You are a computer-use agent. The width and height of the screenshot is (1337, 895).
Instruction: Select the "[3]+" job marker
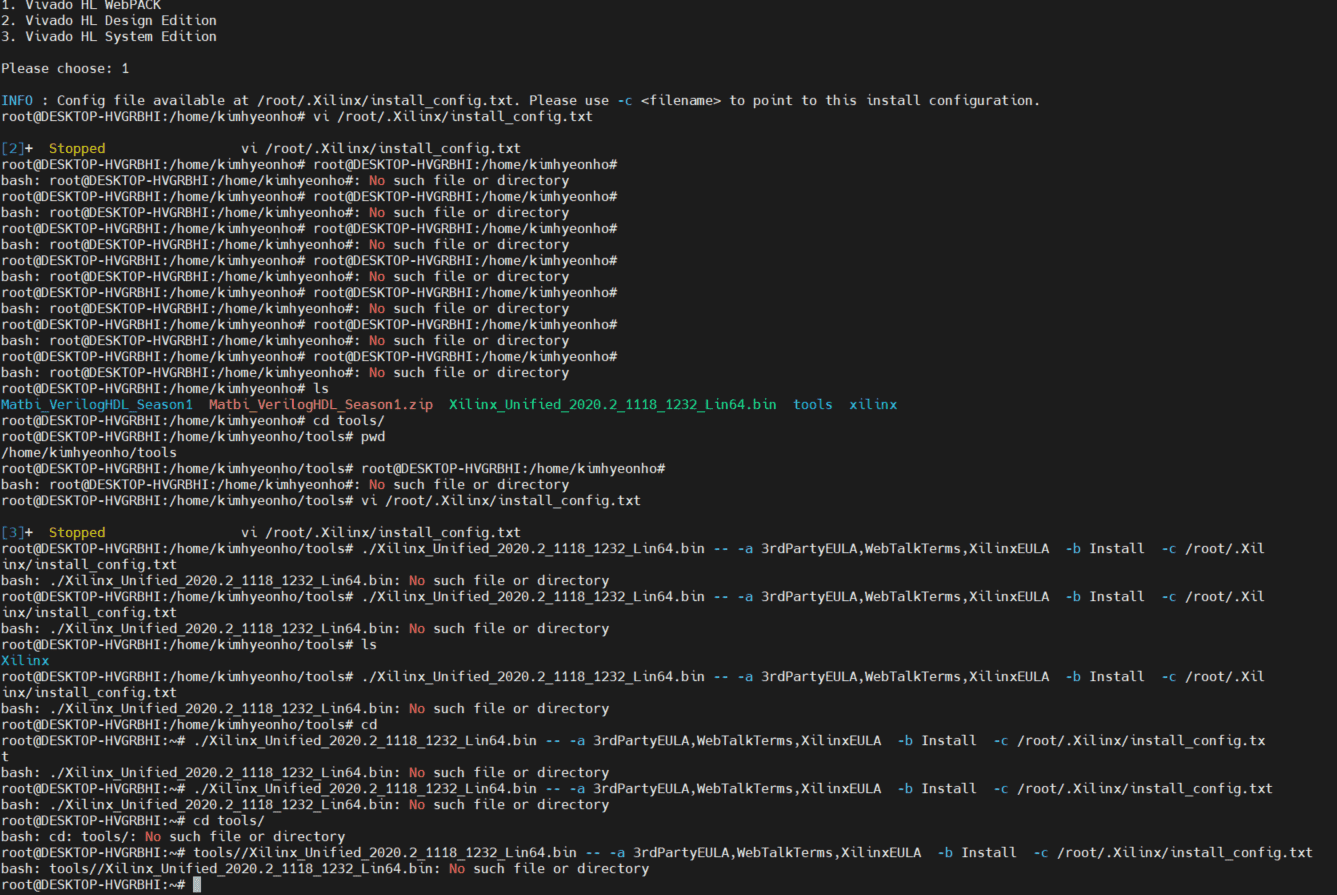tap(17, 532)
